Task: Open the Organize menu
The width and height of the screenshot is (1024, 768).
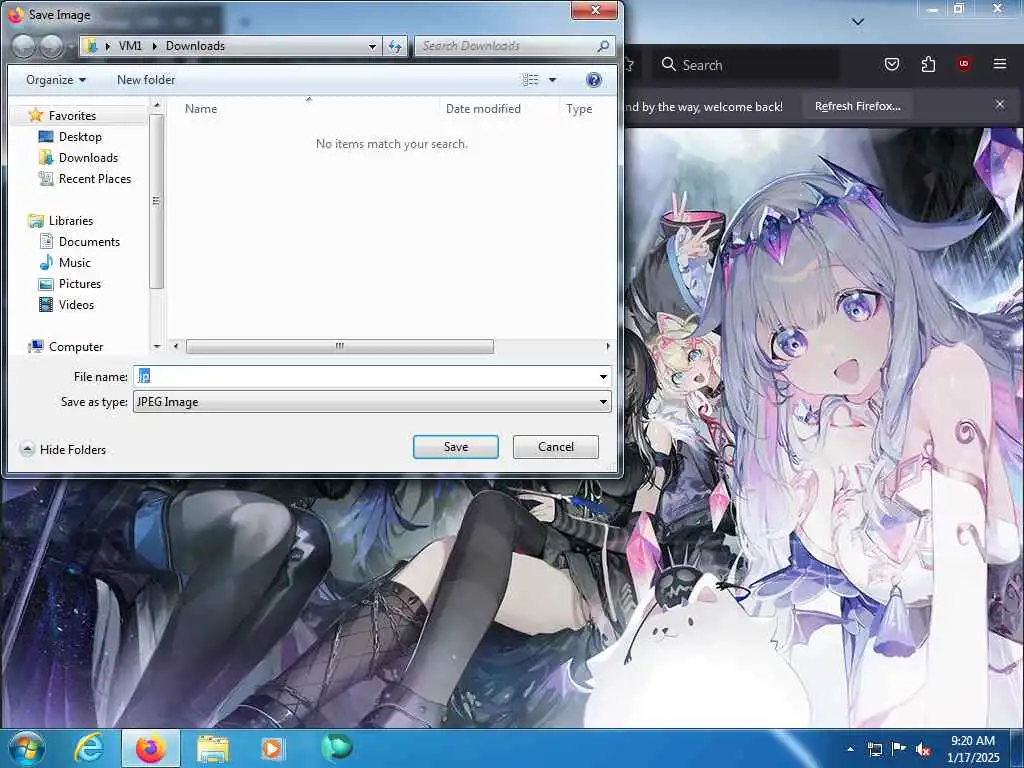Action: [56, 80]
